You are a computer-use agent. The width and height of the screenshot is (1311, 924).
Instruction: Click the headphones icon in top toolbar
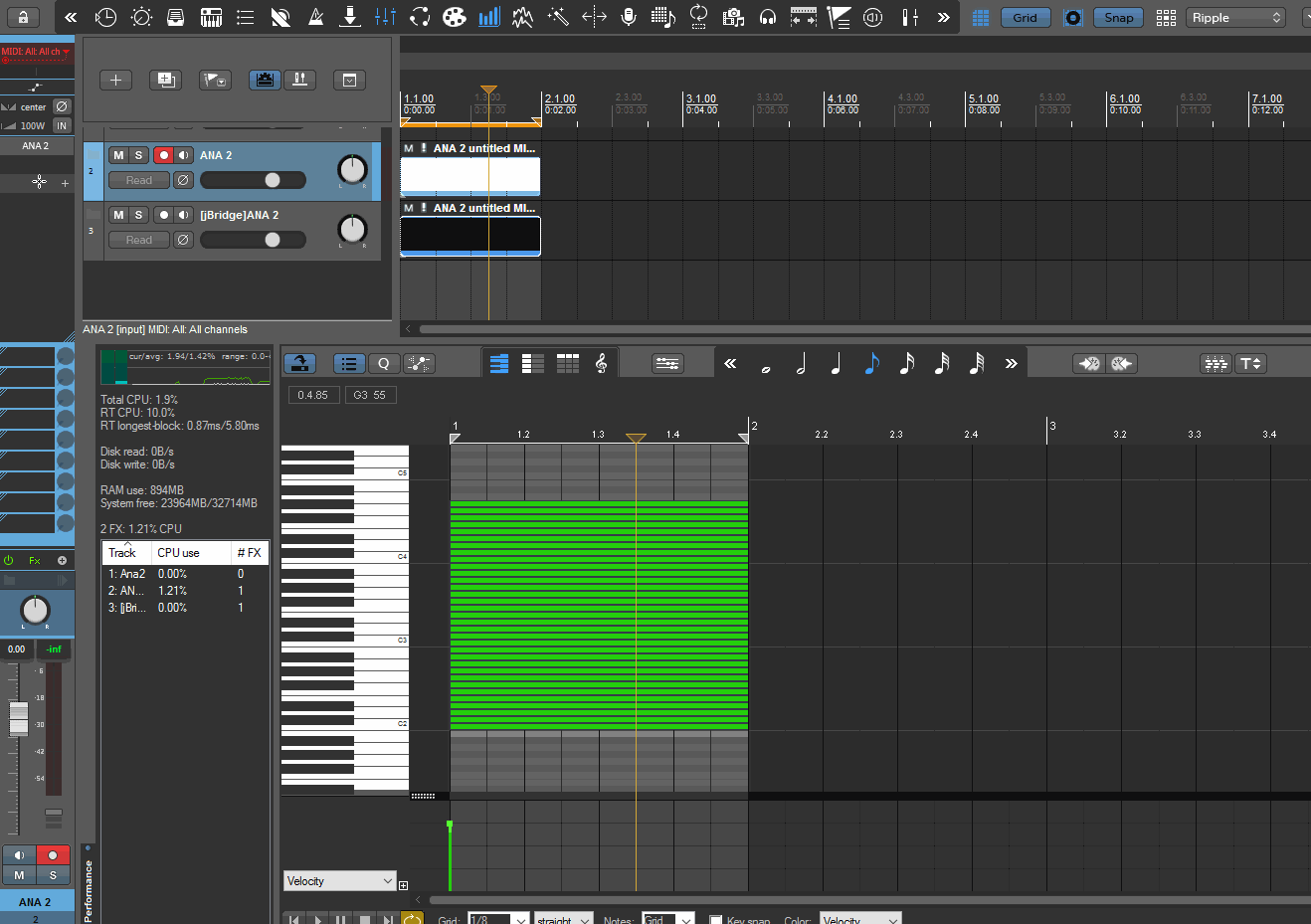[x=768, y=17]
